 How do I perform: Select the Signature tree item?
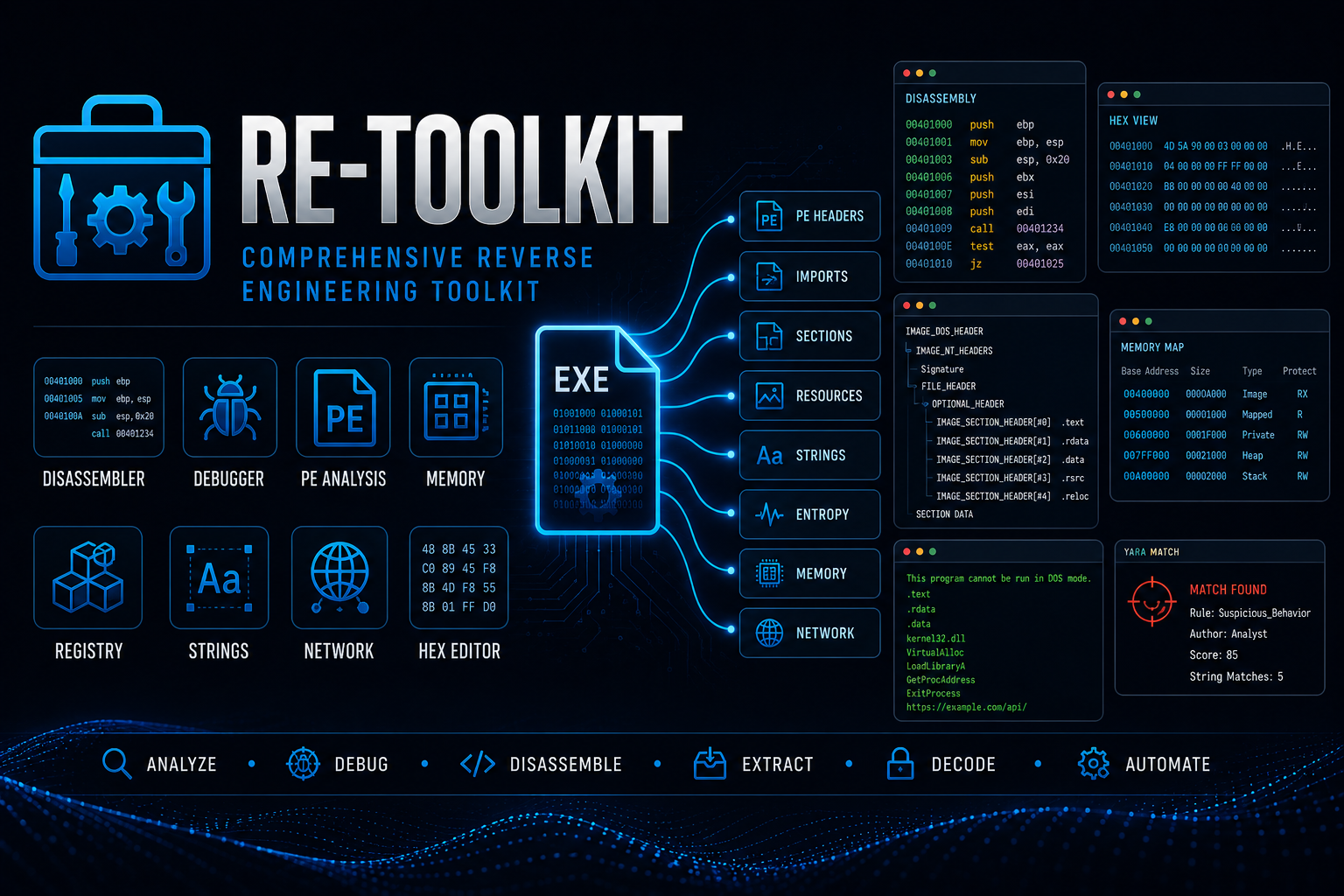[x=942, y=369]
